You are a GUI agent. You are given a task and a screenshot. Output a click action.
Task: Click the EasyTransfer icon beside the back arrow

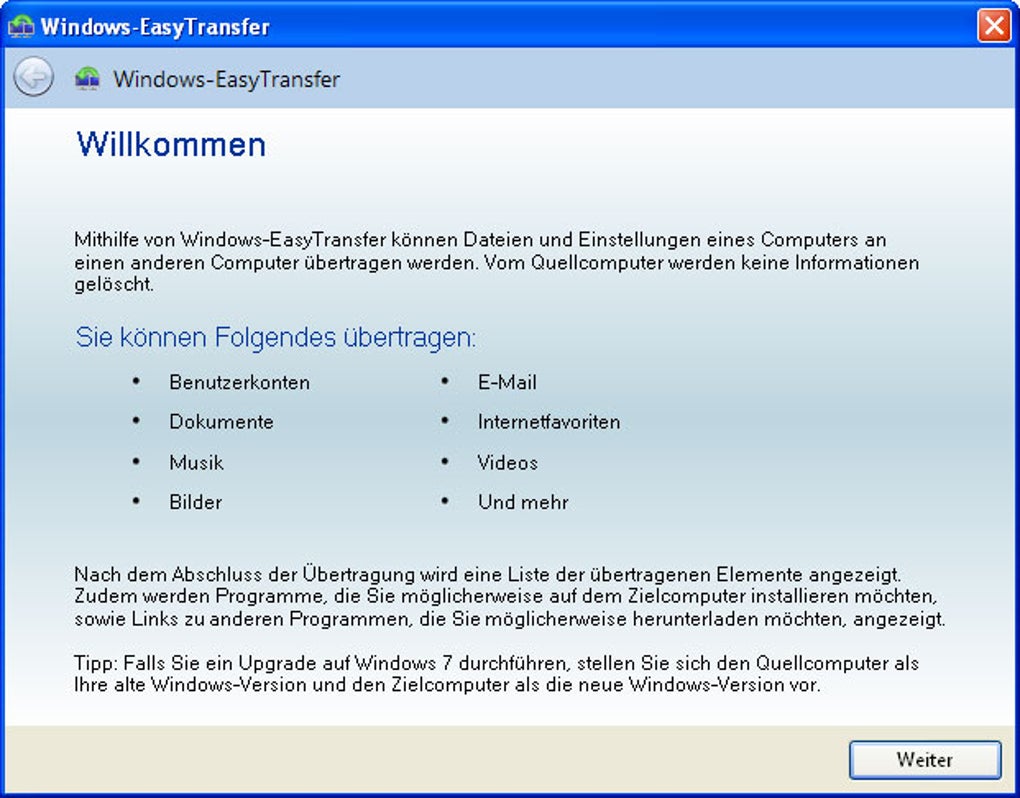click(x=87, y=78)
